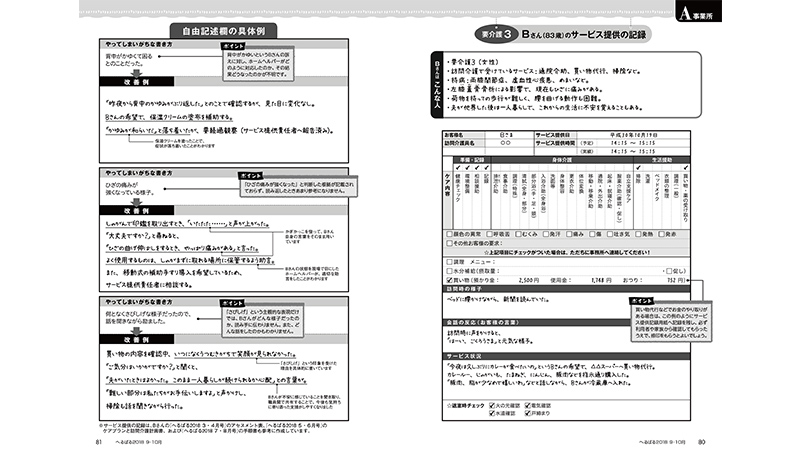Image resolution: width=800 pixels, height=450 pixels.
Task: Check the むくみ checkbox
Action: pos(518,234)
